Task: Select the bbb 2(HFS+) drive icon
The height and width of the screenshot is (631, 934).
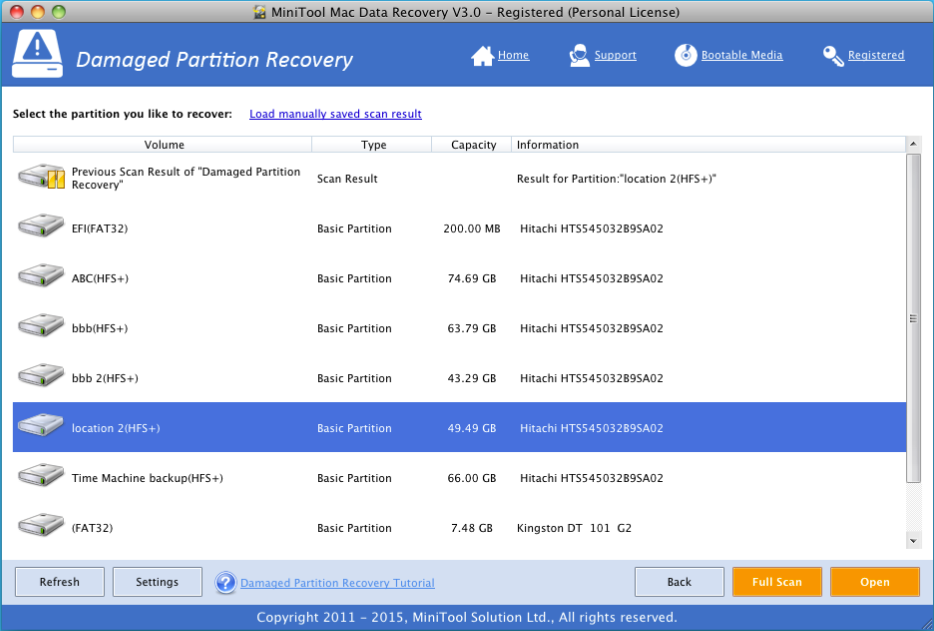Action: [41, 377]
